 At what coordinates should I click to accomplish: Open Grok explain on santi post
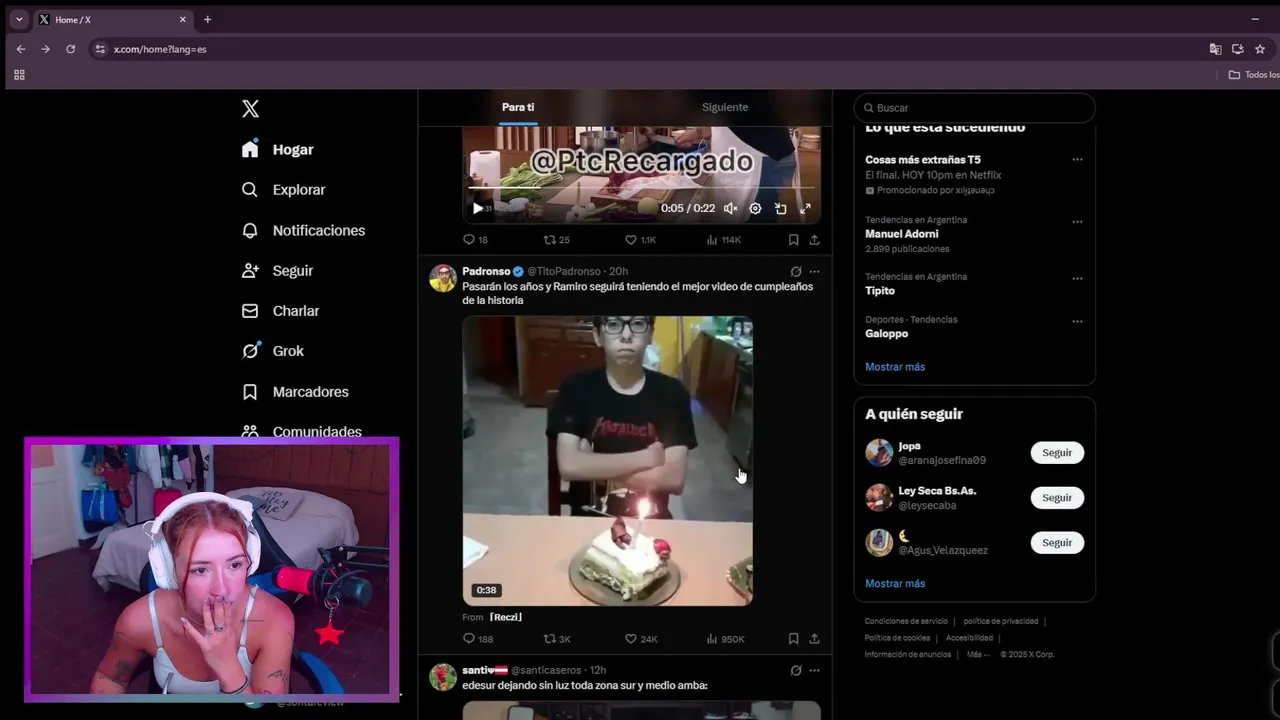[796, 670]
